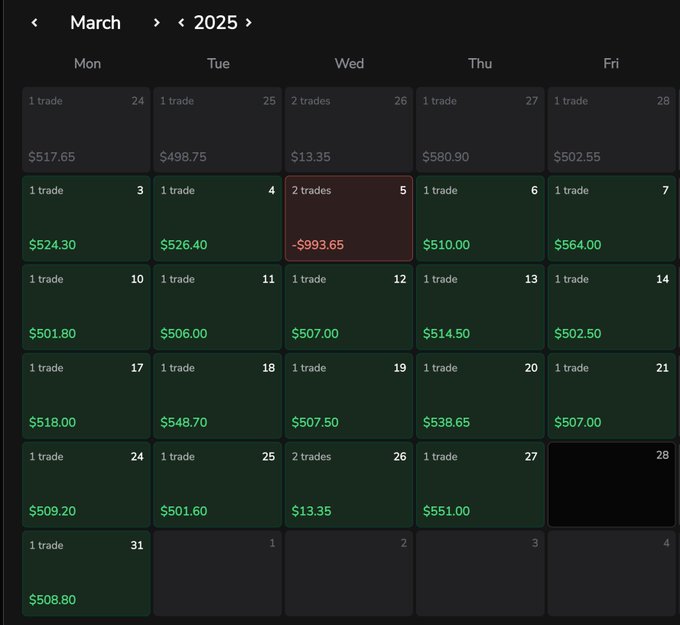Click the 2025 year label
Viewport: 680px width, 625px height.
(x=216, y=23)
